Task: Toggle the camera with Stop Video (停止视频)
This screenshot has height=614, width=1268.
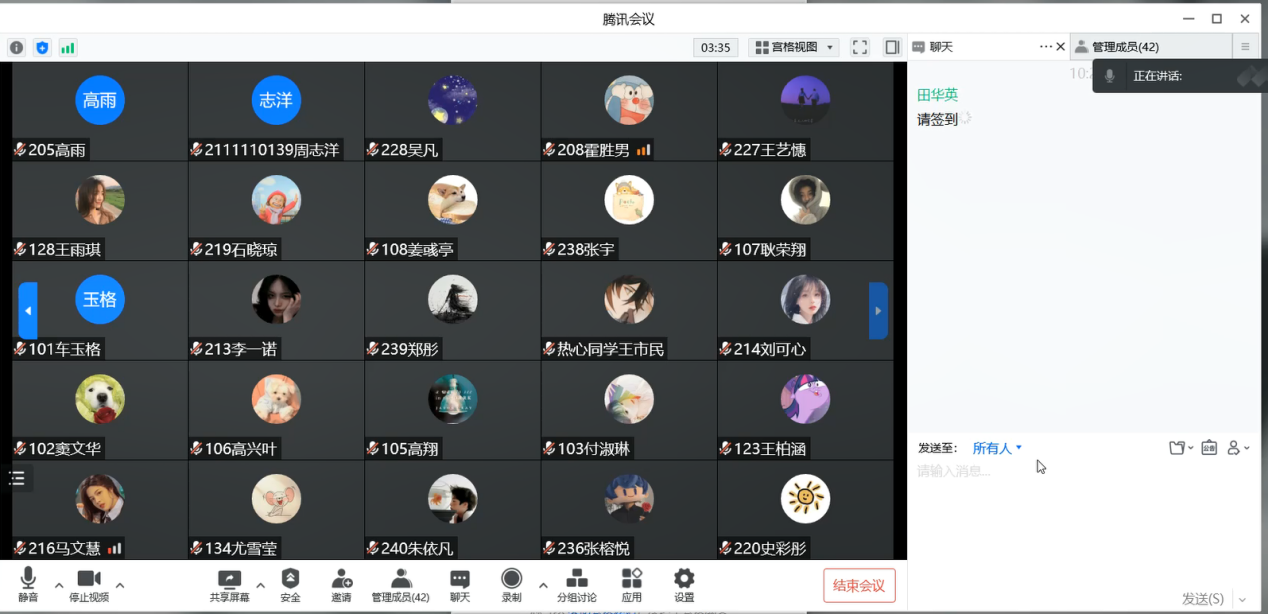Action: tap(89, 586)
